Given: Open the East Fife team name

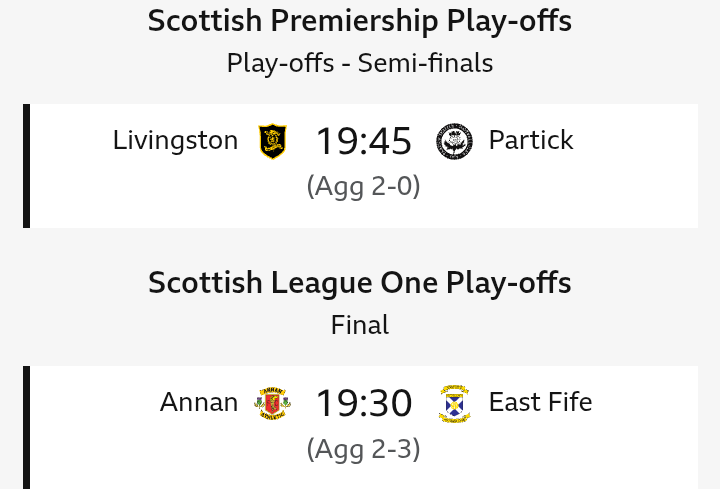Looking at the screenshot, I should tap(540, 402).
